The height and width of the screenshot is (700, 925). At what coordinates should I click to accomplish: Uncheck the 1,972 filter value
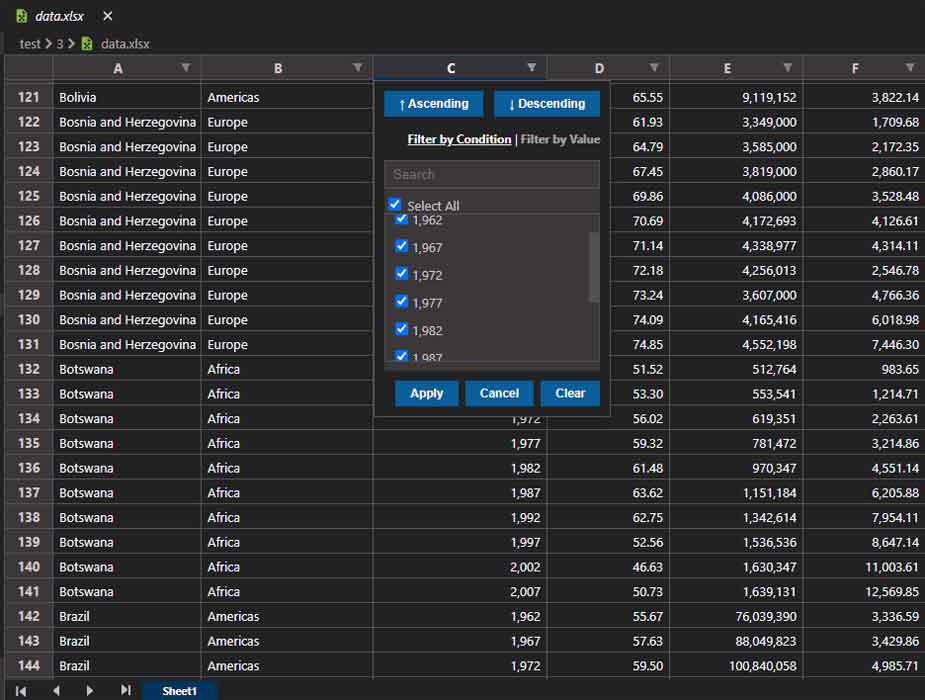click(401, 274)
